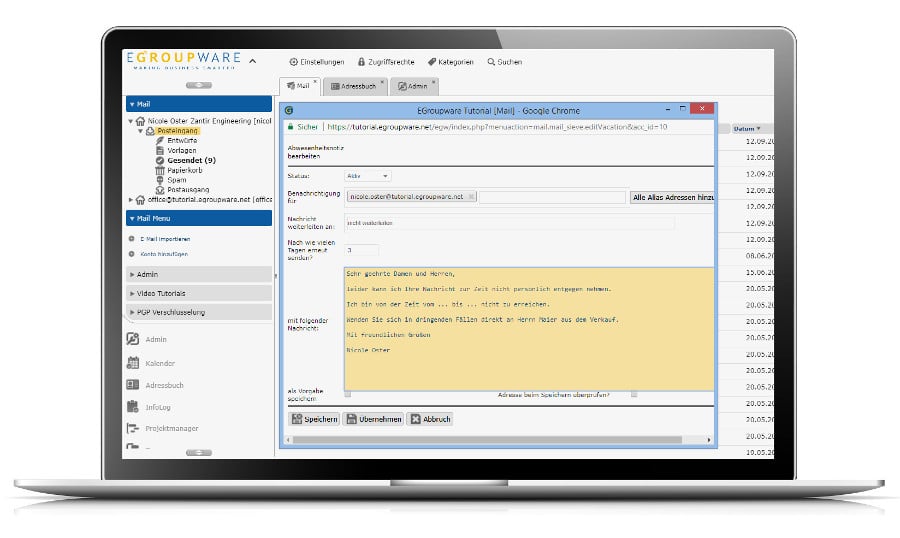Viewport: 900px width, 538px height.
Task: Toggle the als Vorgabe speichern checkbox
Action: (348, 394)
